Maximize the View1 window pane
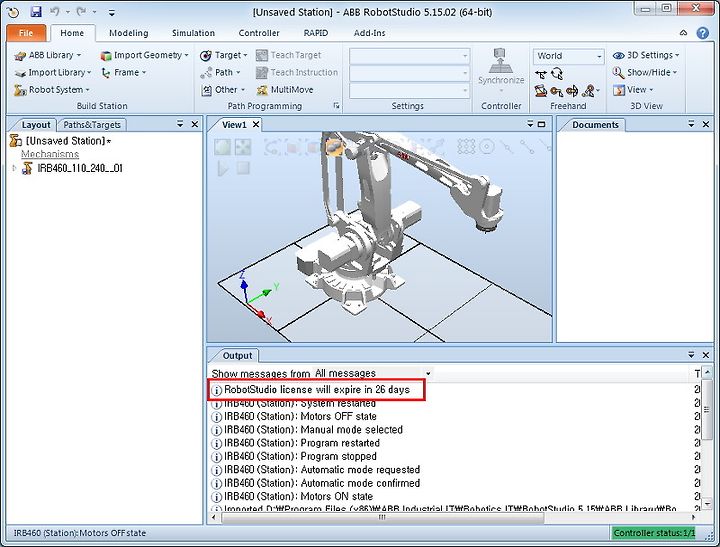Screen dimensions: 720x547 (542, 124)
